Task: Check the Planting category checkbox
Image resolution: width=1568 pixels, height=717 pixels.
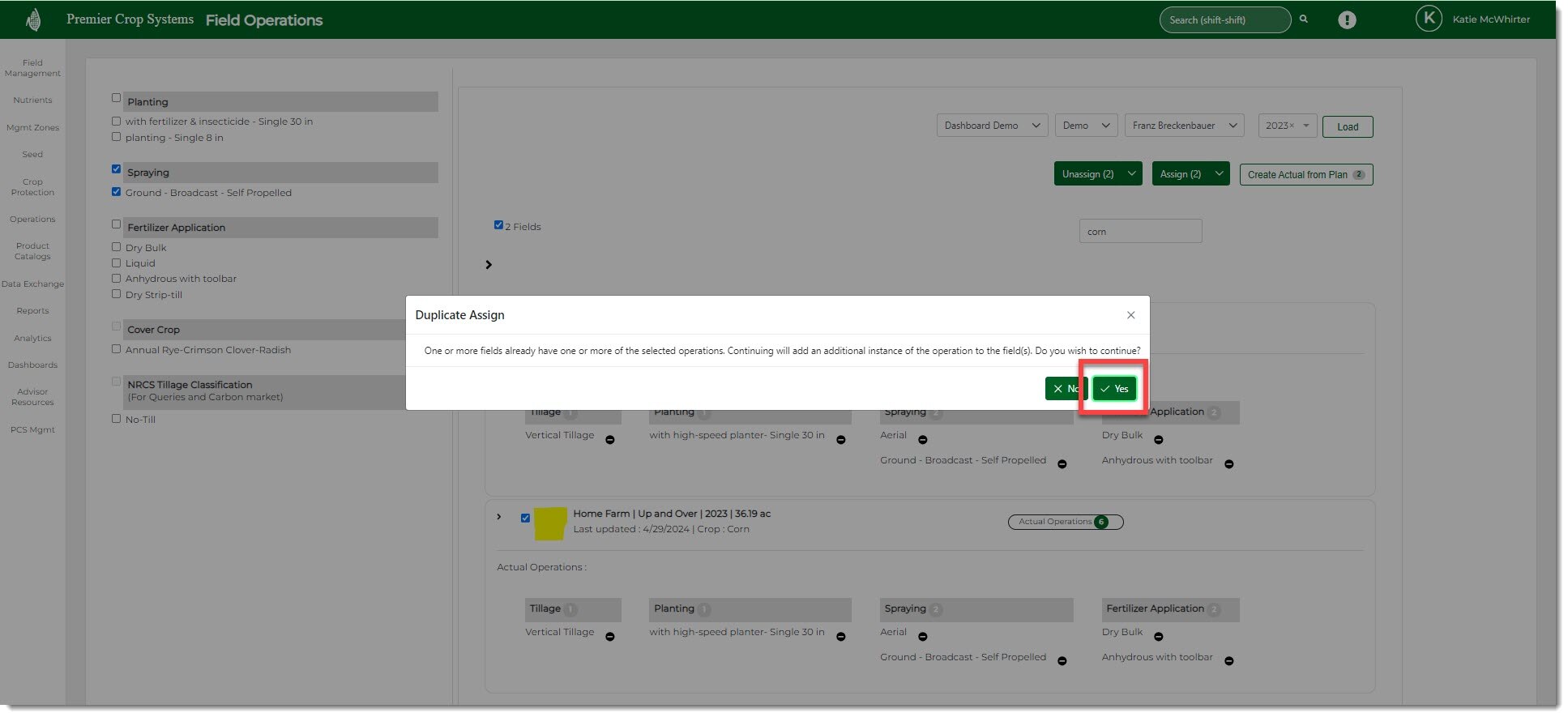Action: [x=117, y=98]
